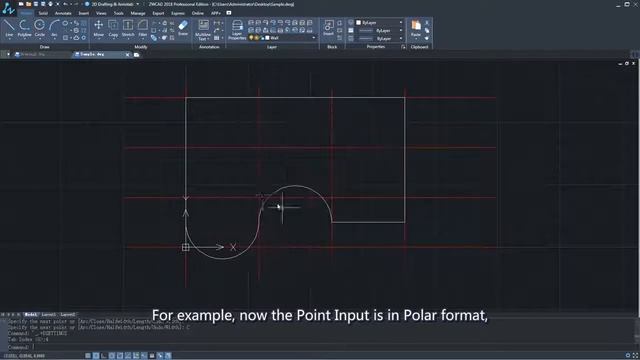This screenshot has width=640, height=360.
Task: Click the Undo arrow in quick access bar
Action: pos(65,4)
